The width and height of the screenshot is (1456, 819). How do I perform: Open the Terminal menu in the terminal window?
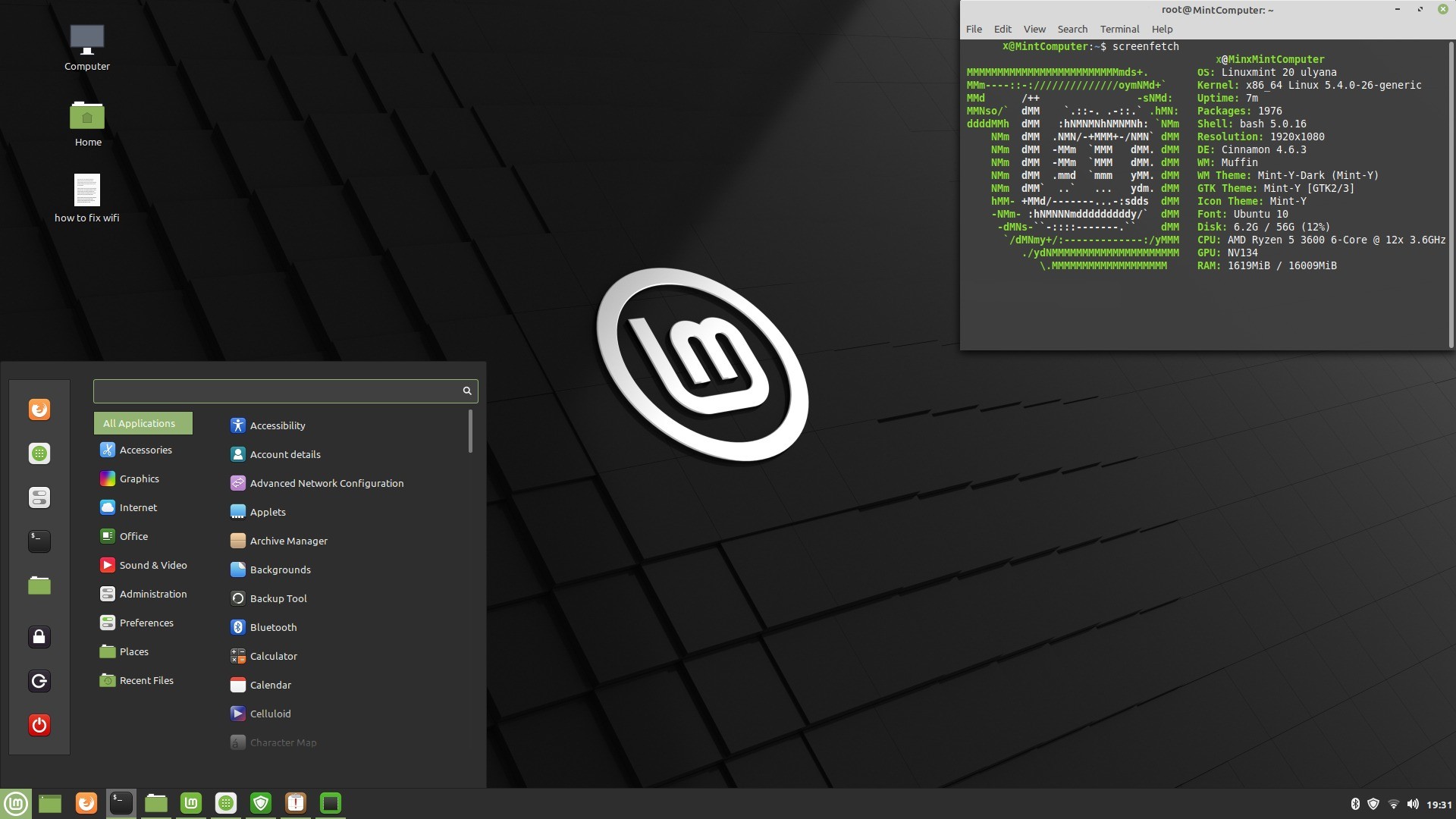[x=1119, y=29]
